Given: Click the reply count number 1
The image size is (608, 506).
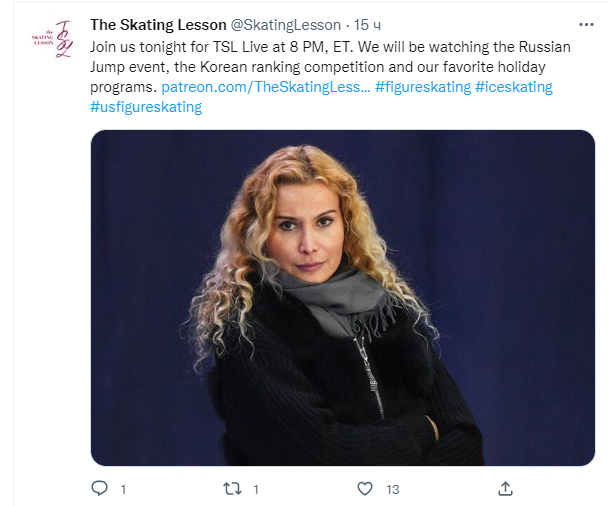Looking at the screenshot, I should (x=123, y=490).
